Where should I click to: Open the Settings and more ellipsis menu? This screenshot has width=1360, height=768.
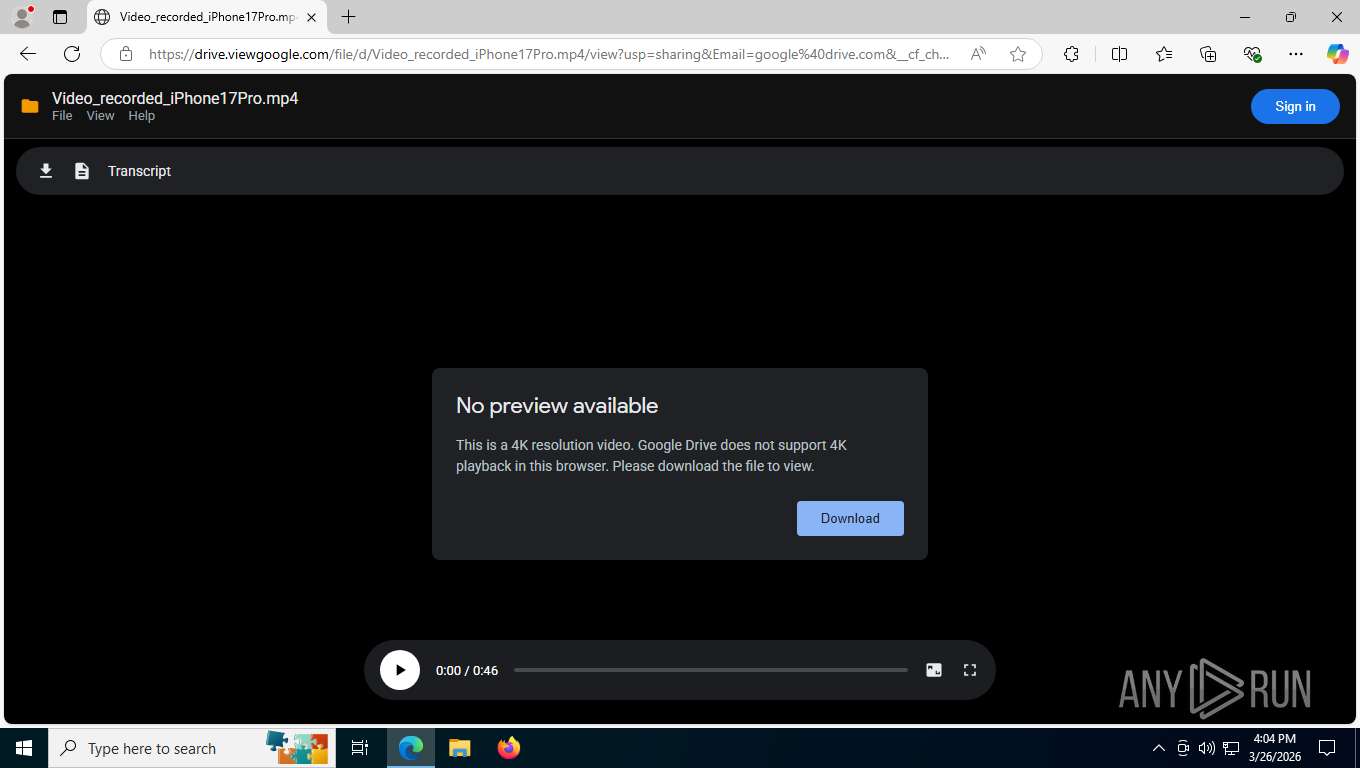(1296, 54)
